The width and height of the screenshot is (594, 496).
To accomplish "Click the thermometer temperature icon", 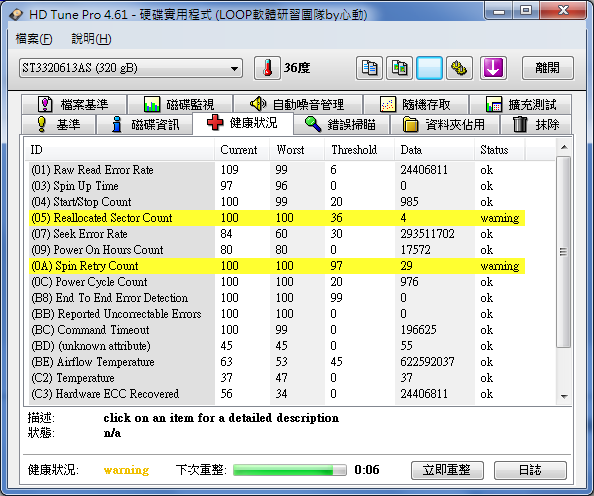I will tap(267, 68).
